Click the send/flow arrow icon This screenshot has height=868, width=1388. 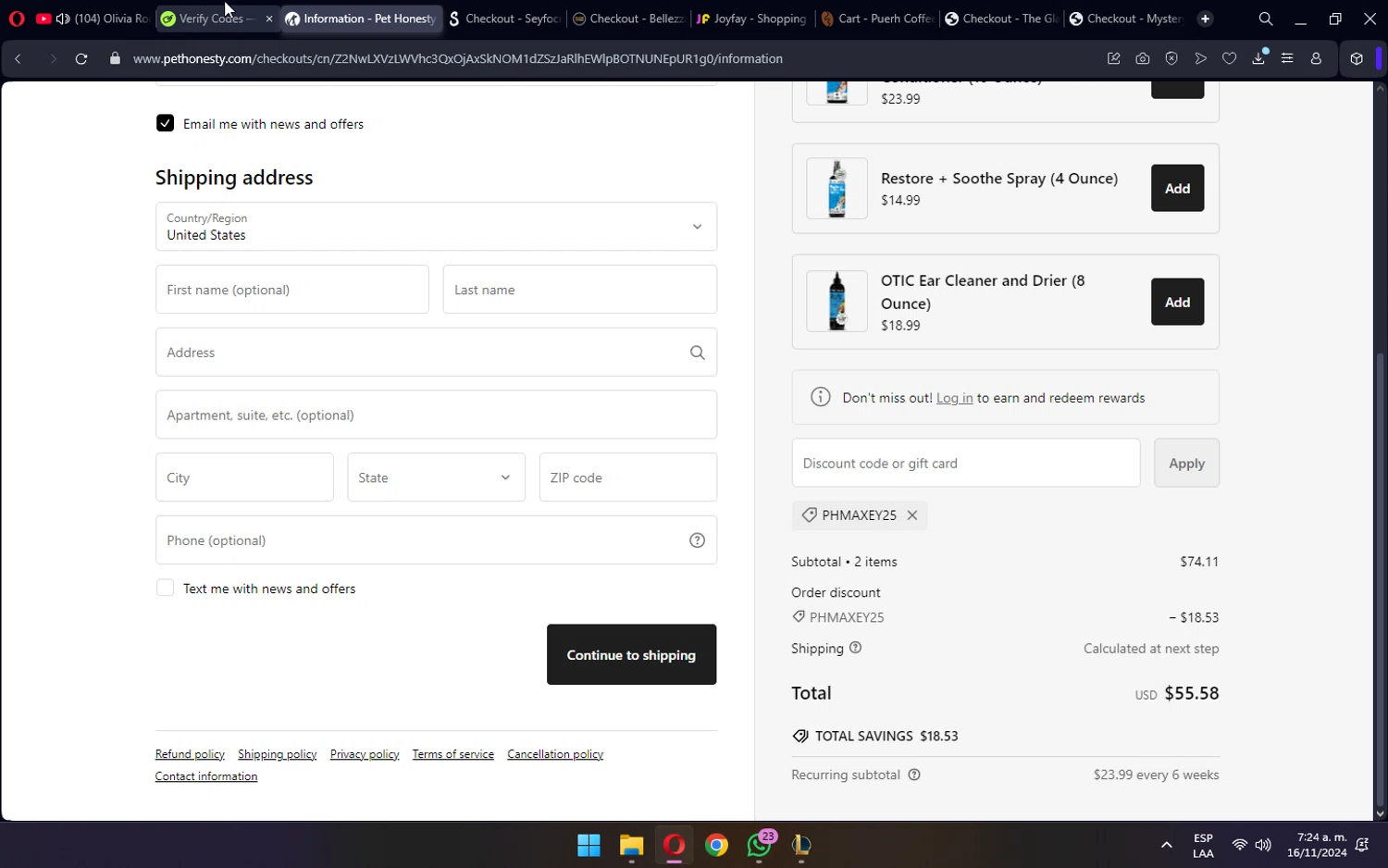coord(1201,58)
